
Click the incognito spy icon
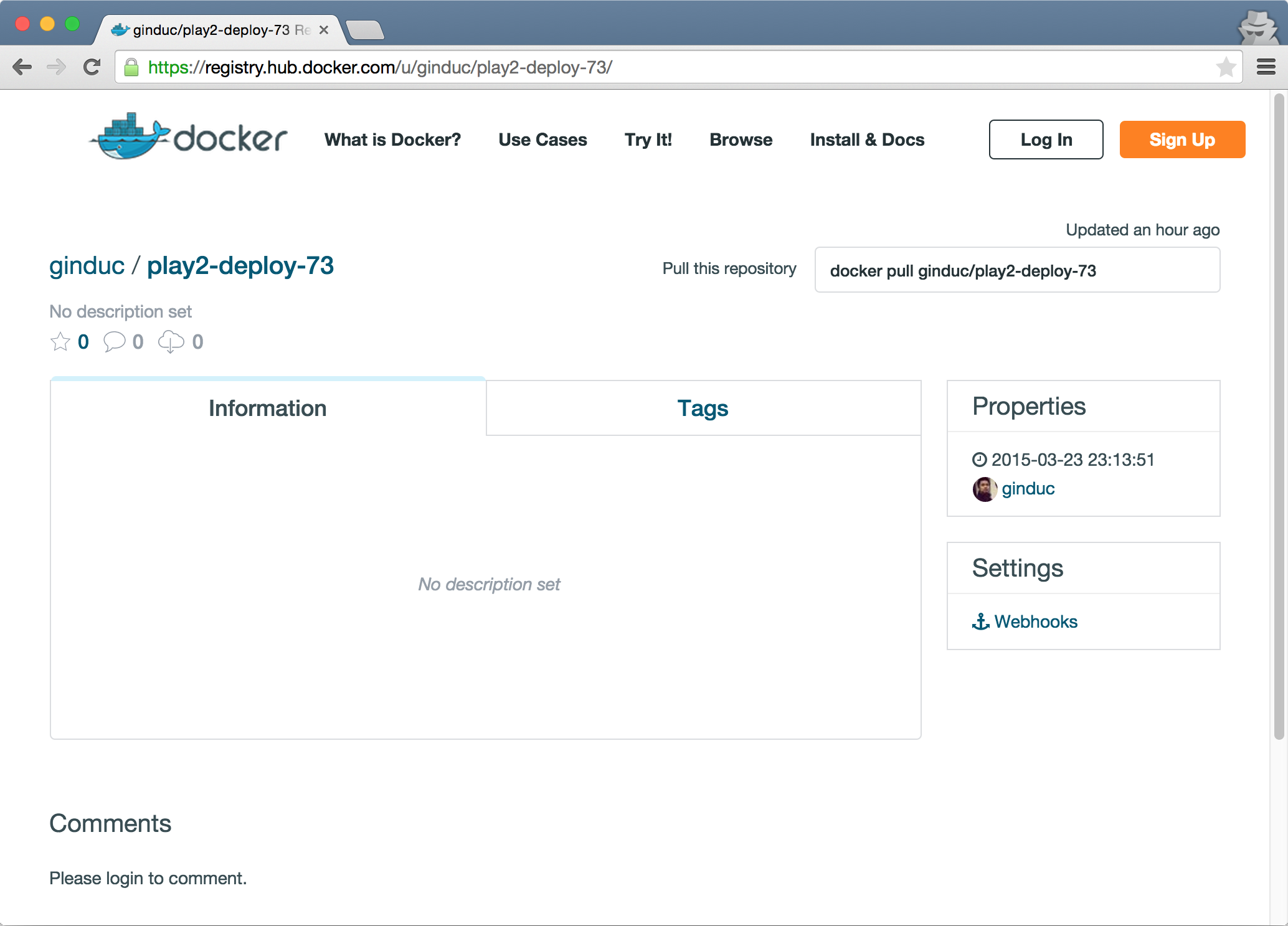(x=1257, y=27)
